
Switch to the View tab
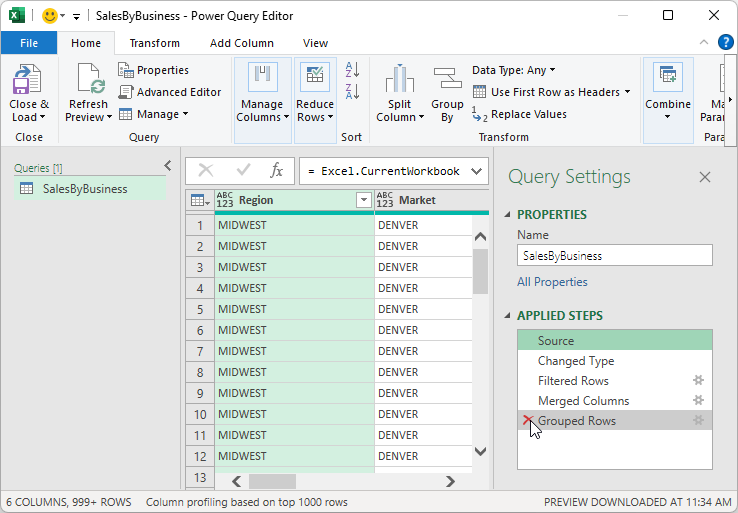(x=315, y=43)
